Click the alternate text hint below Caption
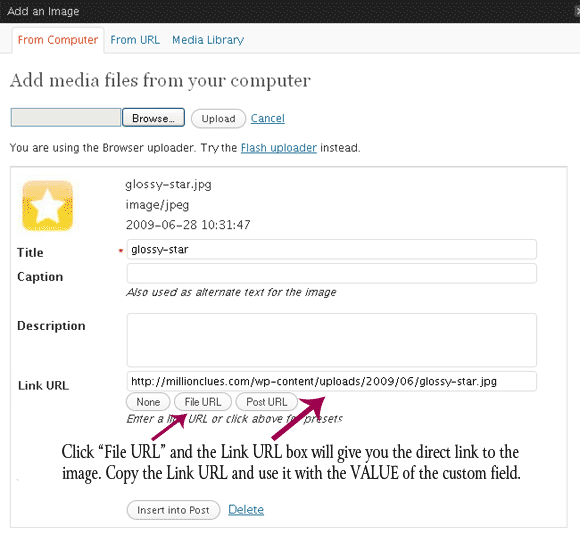580x535 pixels. 231,292
